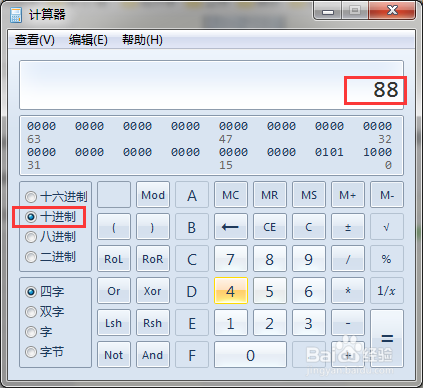Select the 十六进制 hexadecimal radio button
The width and height of the screenshot is (423, 388).
[x=56, y=197]
